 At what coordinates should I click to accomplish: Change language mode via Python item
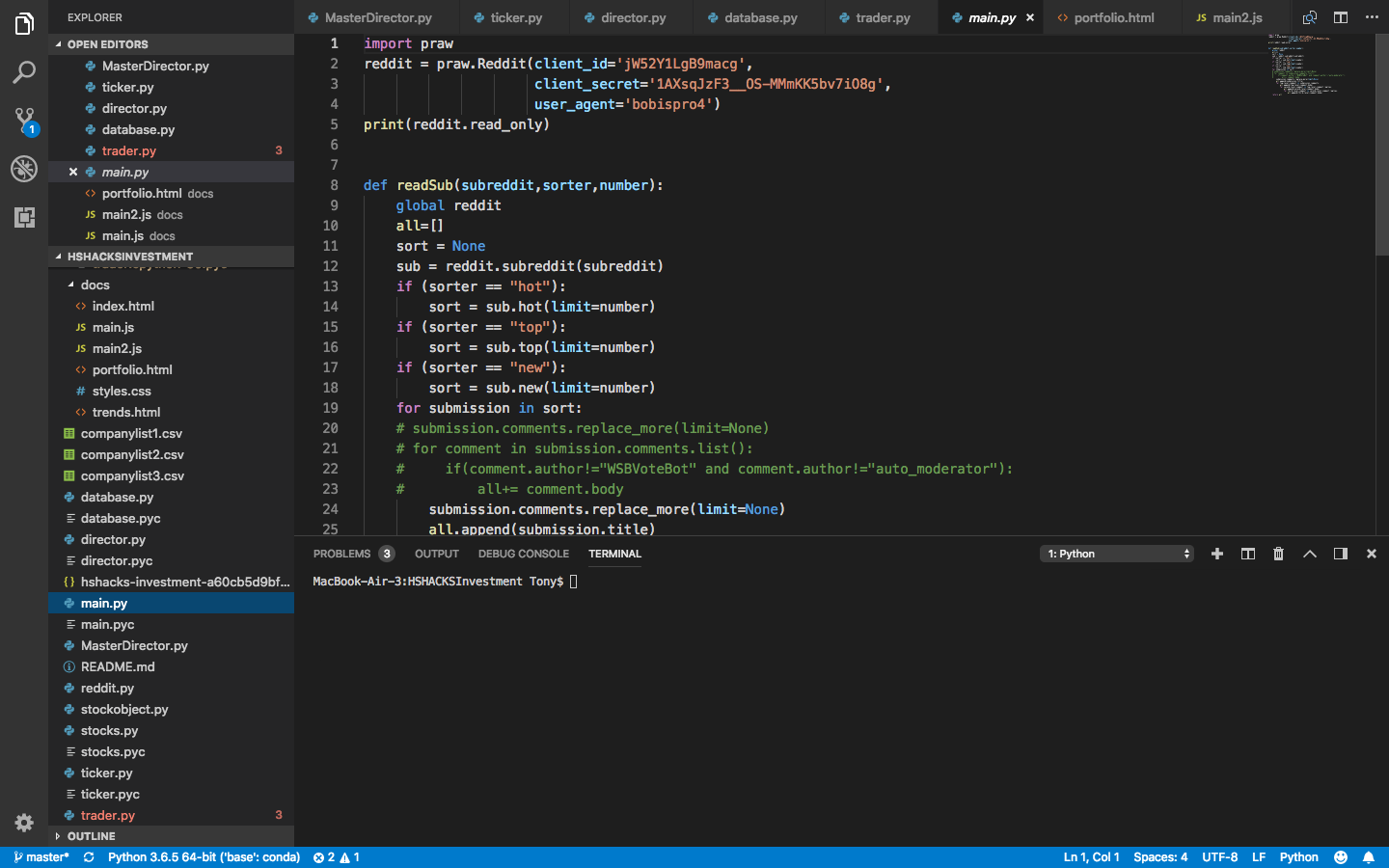click(1298, 856)
